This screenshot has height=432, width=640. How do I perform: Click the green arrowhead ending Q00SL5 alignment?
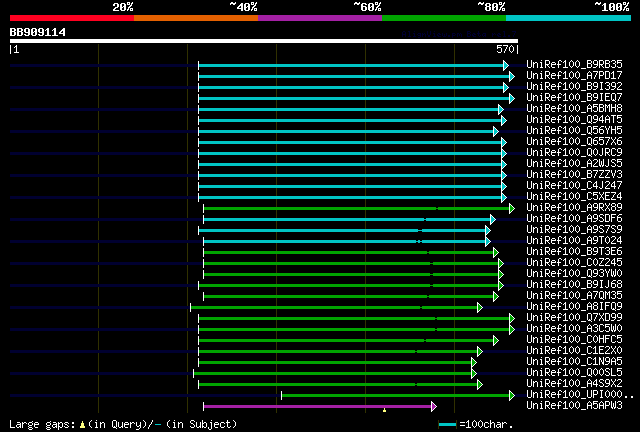[x=474, y=374]
